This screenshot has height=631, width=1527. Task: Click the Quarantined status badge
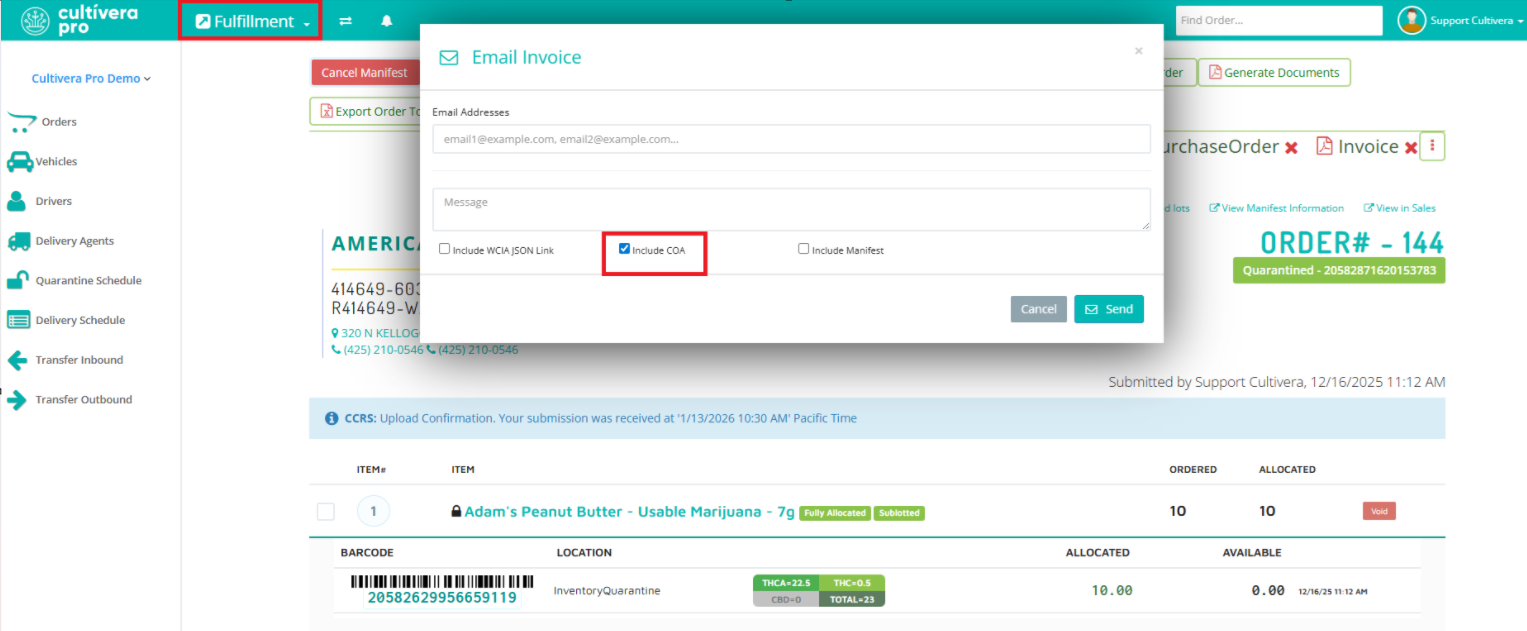(1339, 270)
